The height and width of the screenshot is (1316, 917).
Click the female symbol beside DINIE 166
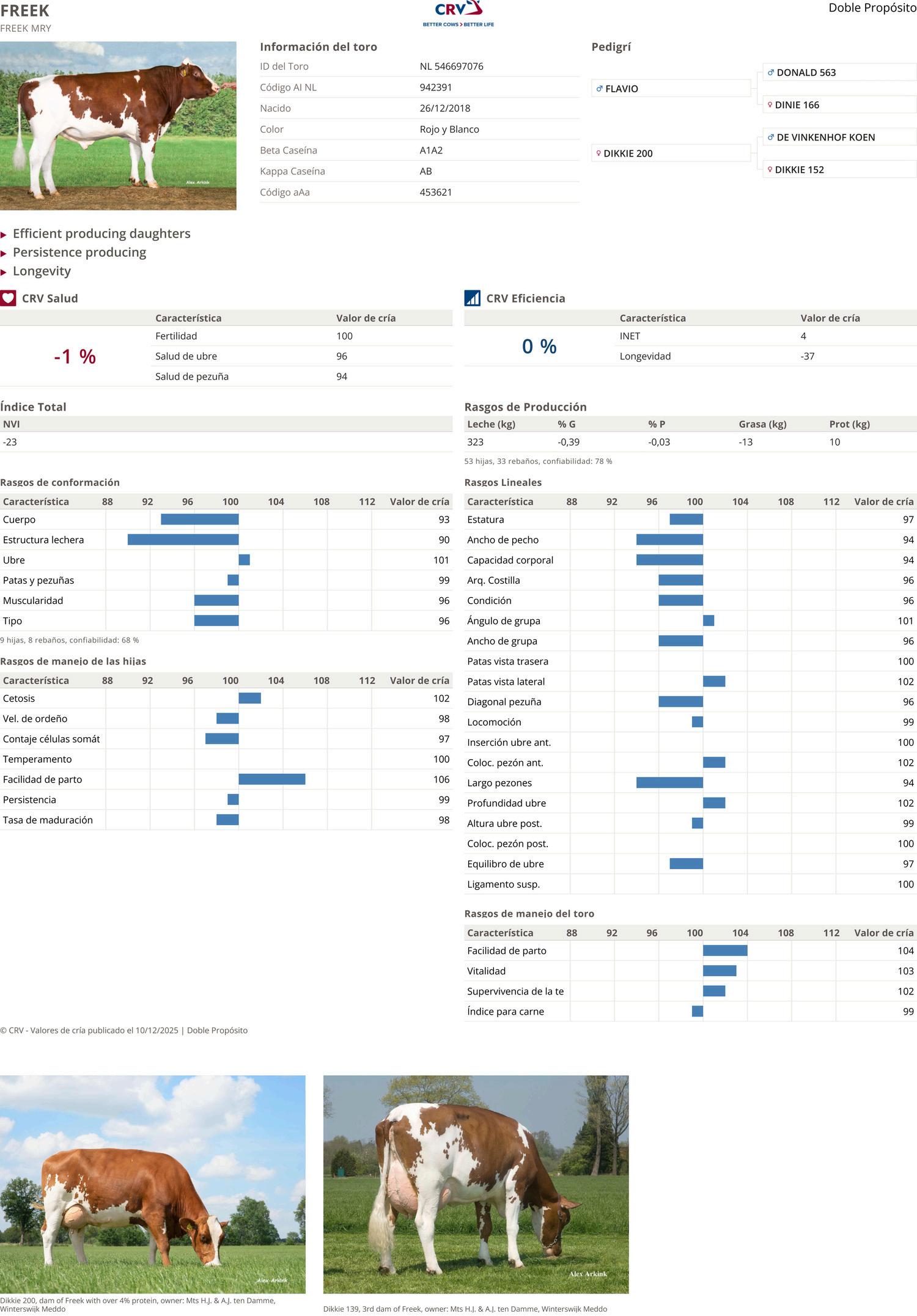tap(770, 105)
